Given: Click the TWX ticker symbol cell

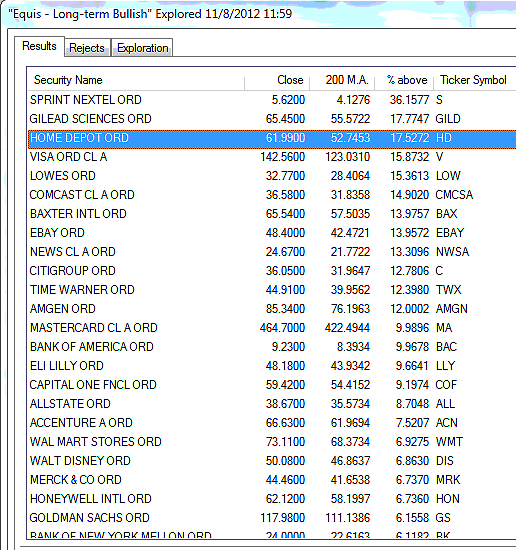Looking at the screenshot, I should click(x=449, y=290).
